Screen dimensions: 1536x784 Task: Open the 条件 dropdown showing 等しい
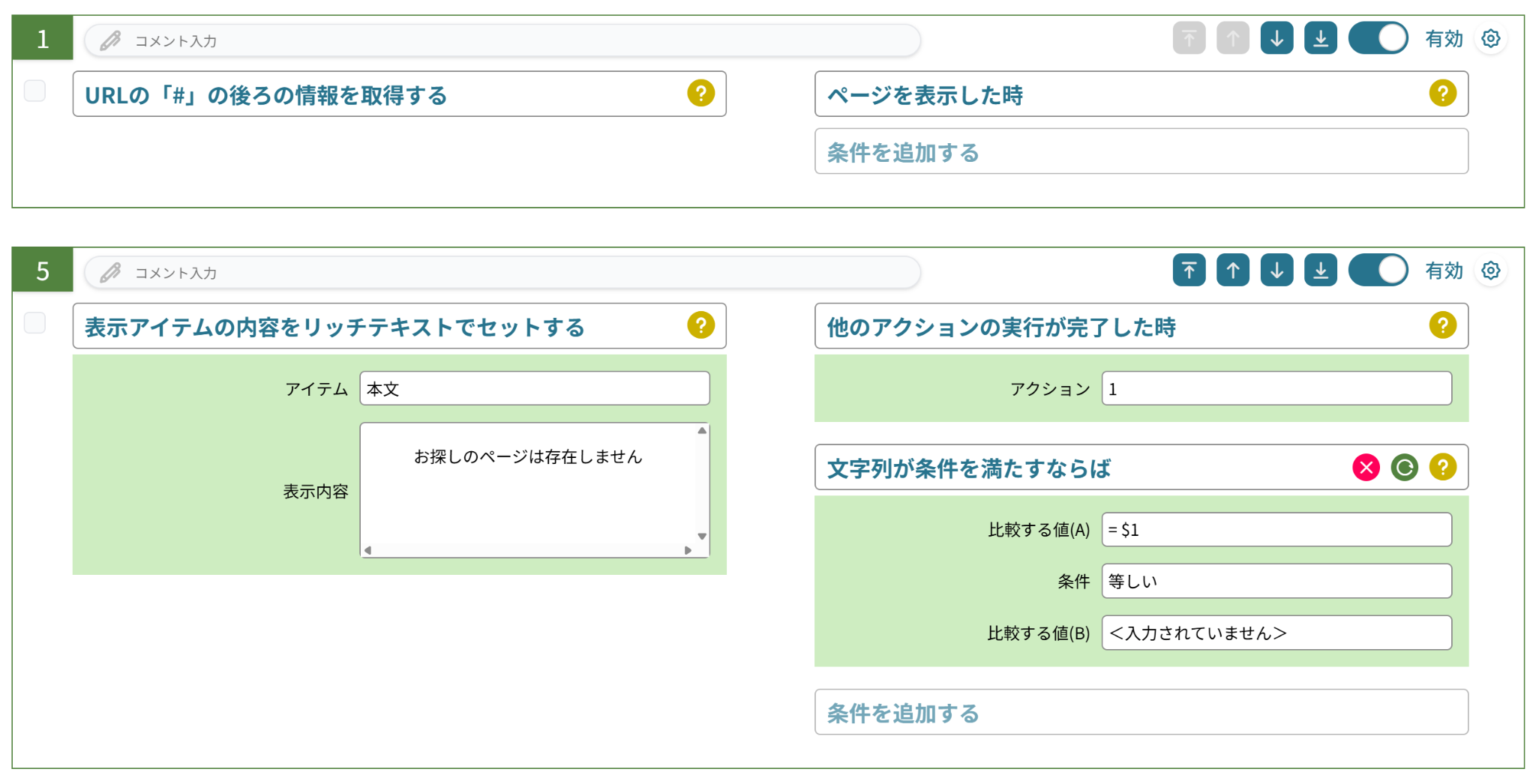(x=1276, y=581)
